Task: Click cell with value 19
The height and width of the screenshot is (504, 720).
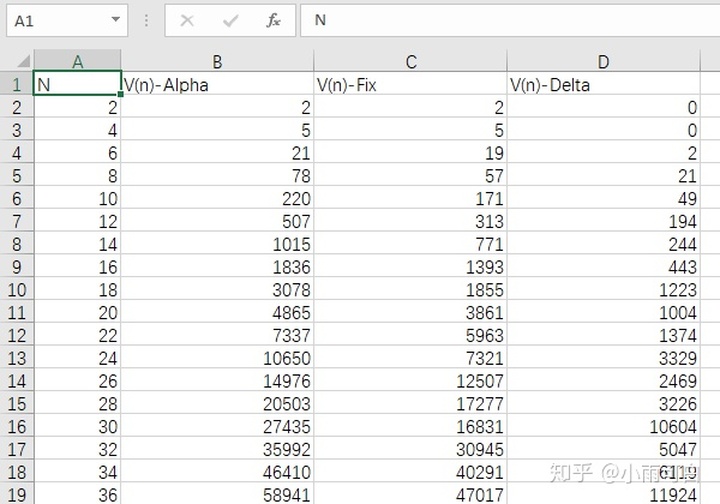Action: (411, 152)
